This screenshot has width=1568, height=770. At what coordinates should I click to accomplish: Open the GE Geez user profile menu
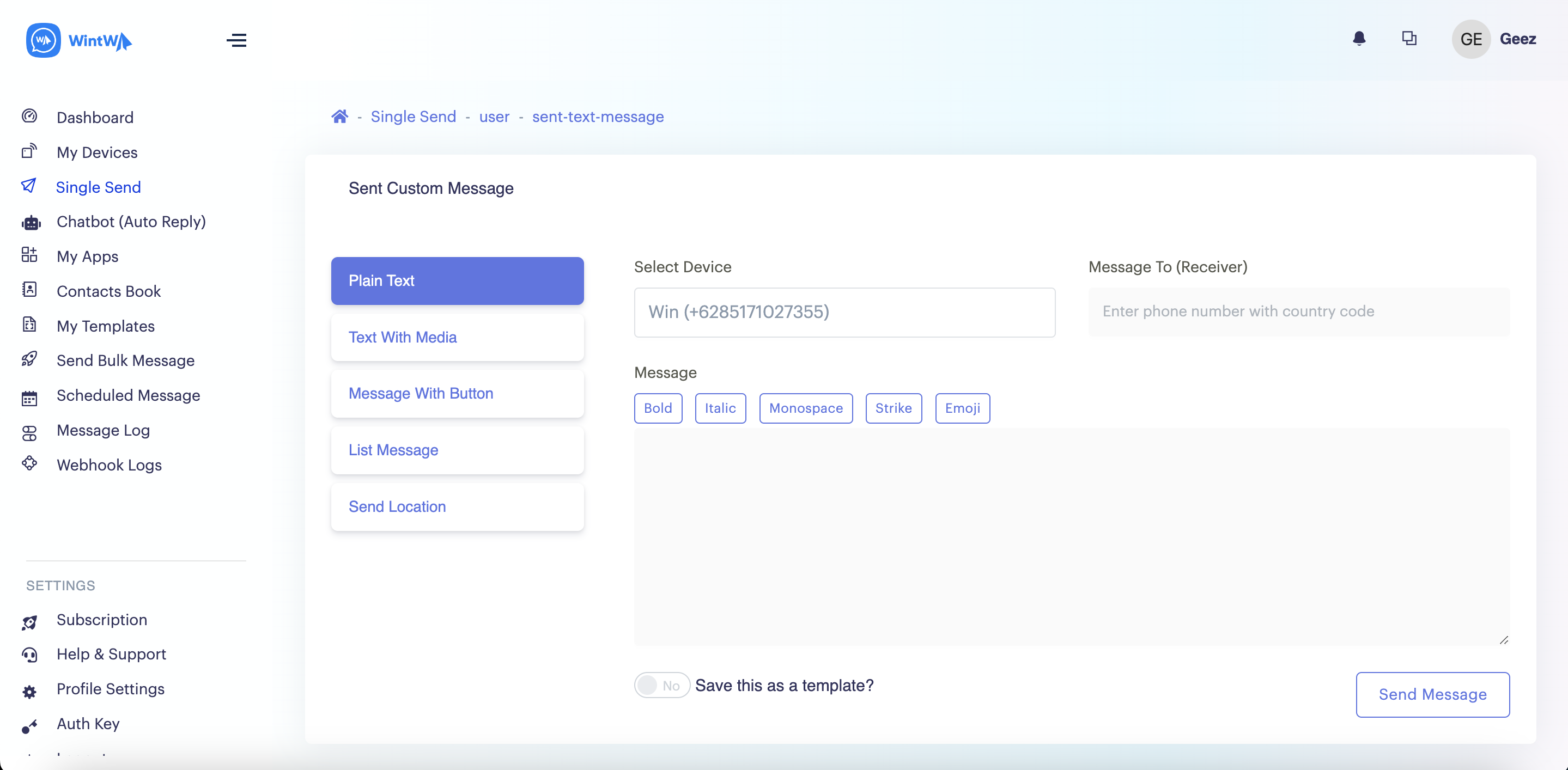click(1493, 39)
